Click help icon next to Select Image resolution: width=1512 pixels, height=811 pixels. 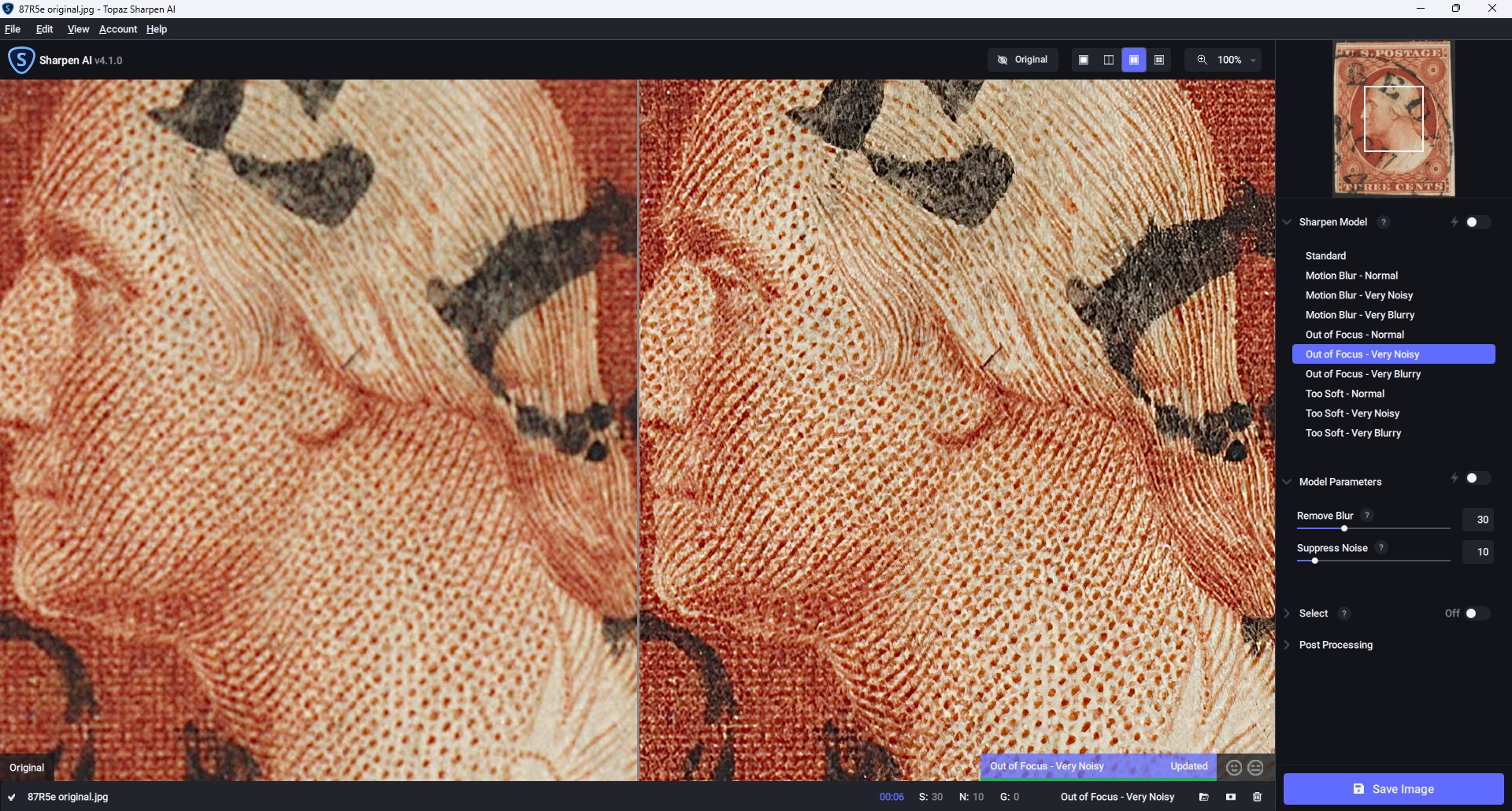1344,613
